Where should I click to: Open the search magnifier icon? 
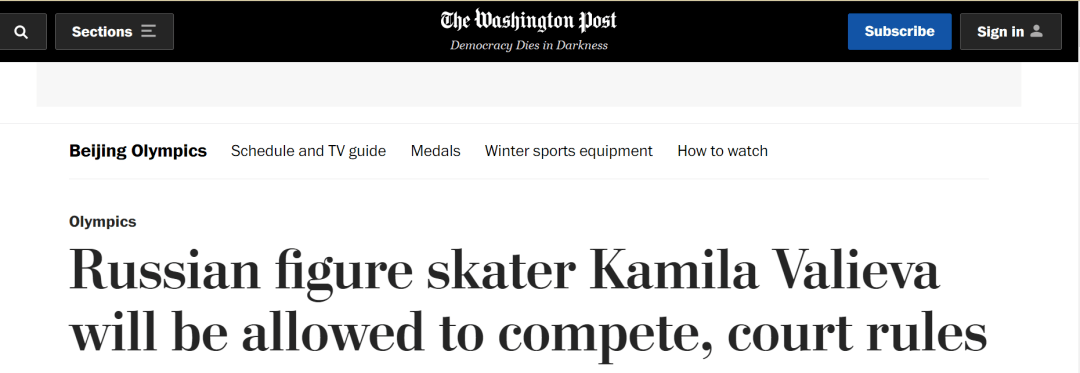(x=21, y=32)
